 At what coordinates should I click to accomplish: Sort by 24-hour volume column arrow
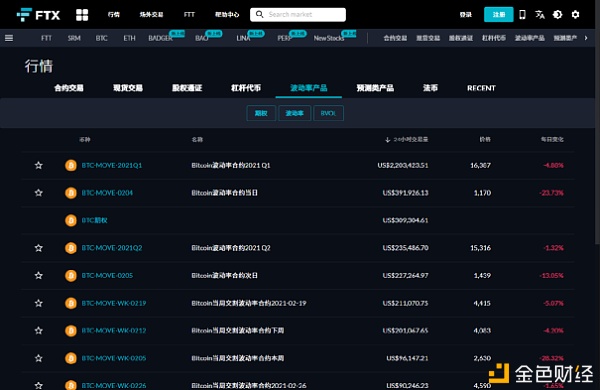click(x=388, y=140)
